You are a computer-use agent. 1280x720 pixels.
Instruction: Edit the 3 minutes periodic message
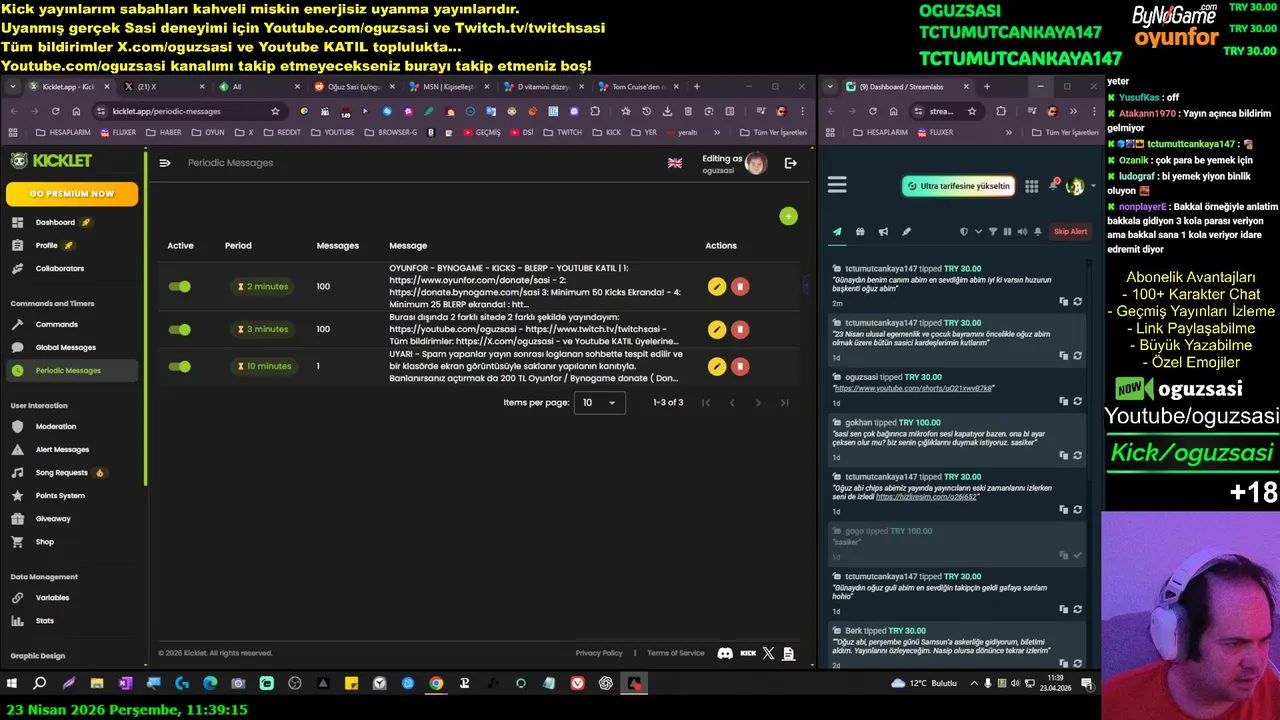(x=716, y=329)
